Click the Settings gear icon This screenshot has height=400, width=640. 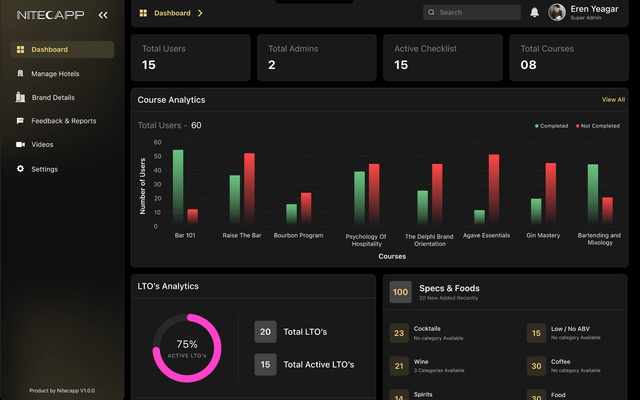pyautogui.click(x=20, y=169)
